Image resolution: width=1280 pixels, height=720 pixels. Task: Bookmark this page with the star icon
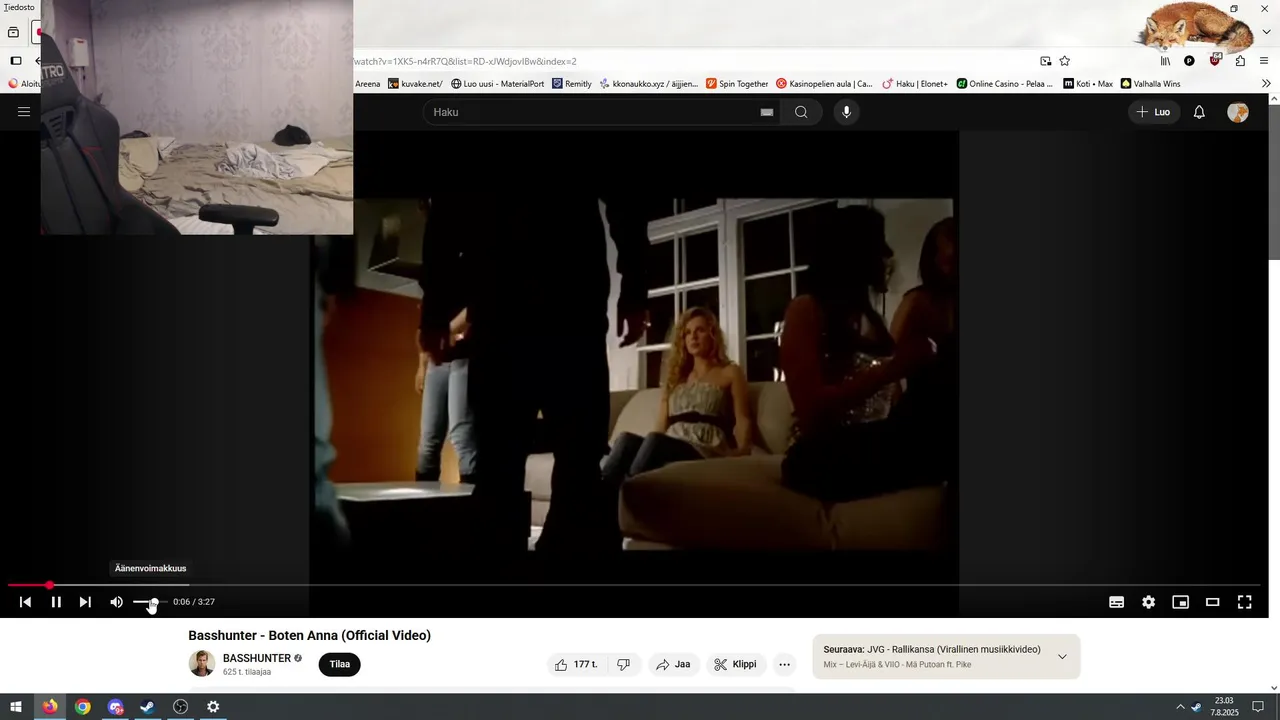[1064, 61]
